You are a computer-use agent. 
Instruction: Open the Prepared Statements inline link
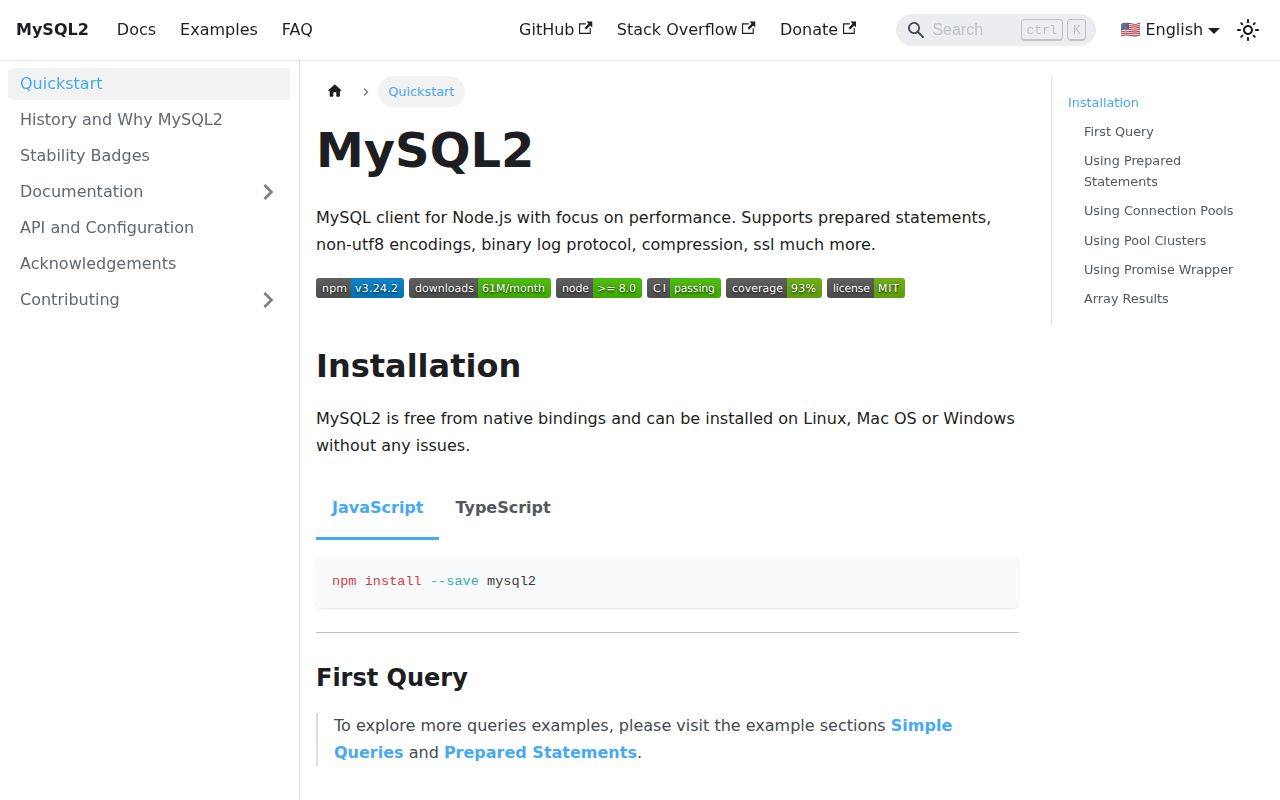(x=540, y=752)
